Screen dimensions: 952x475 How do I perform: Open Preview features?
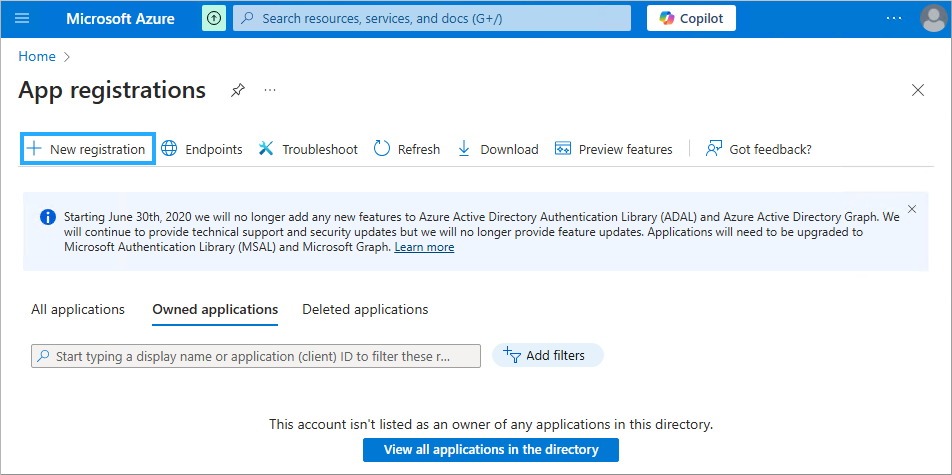click(614, 149)
